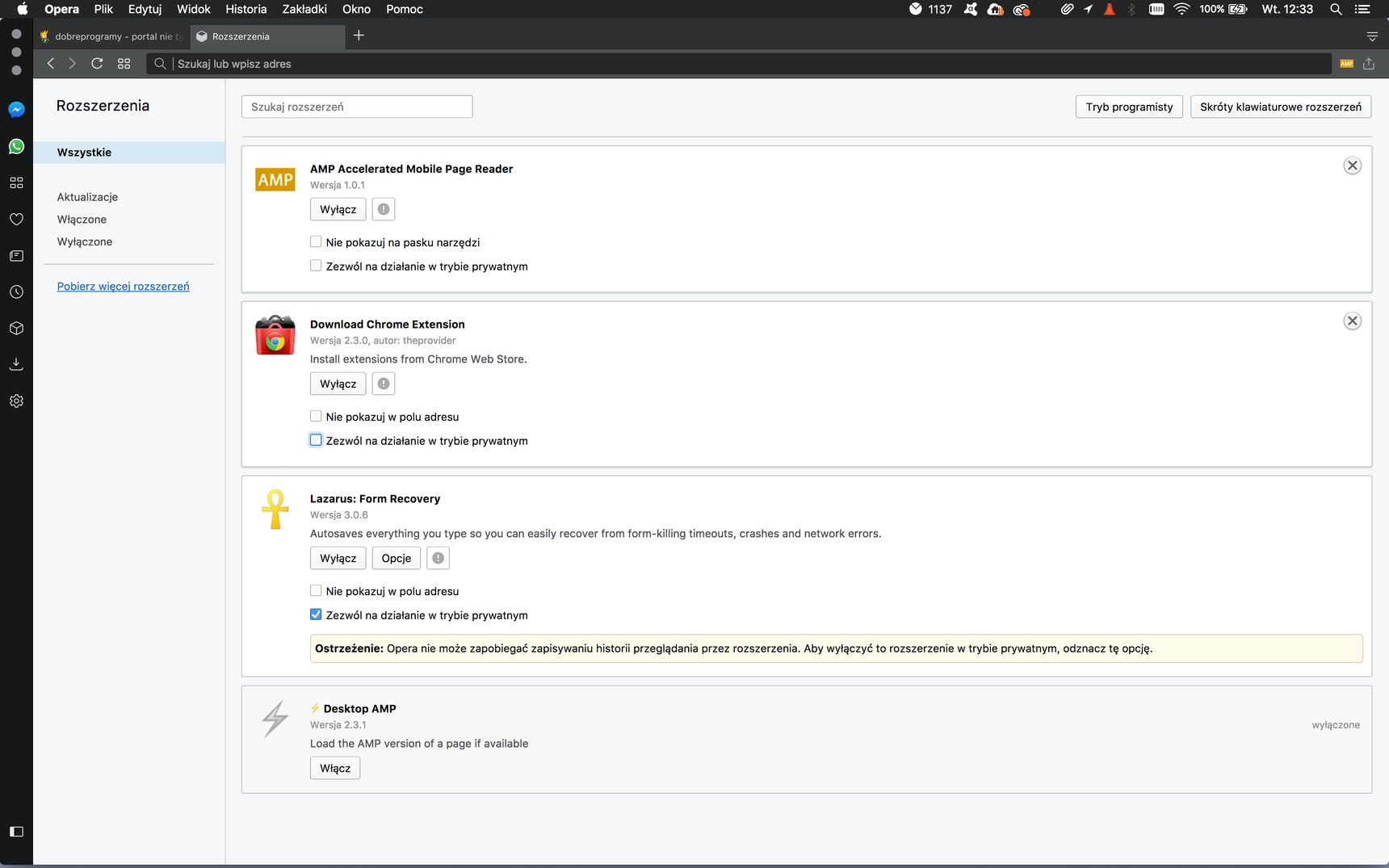The image size is (1389, 868).
Task: Open Speed Dial from the sidebar
Action: point(16,182)
